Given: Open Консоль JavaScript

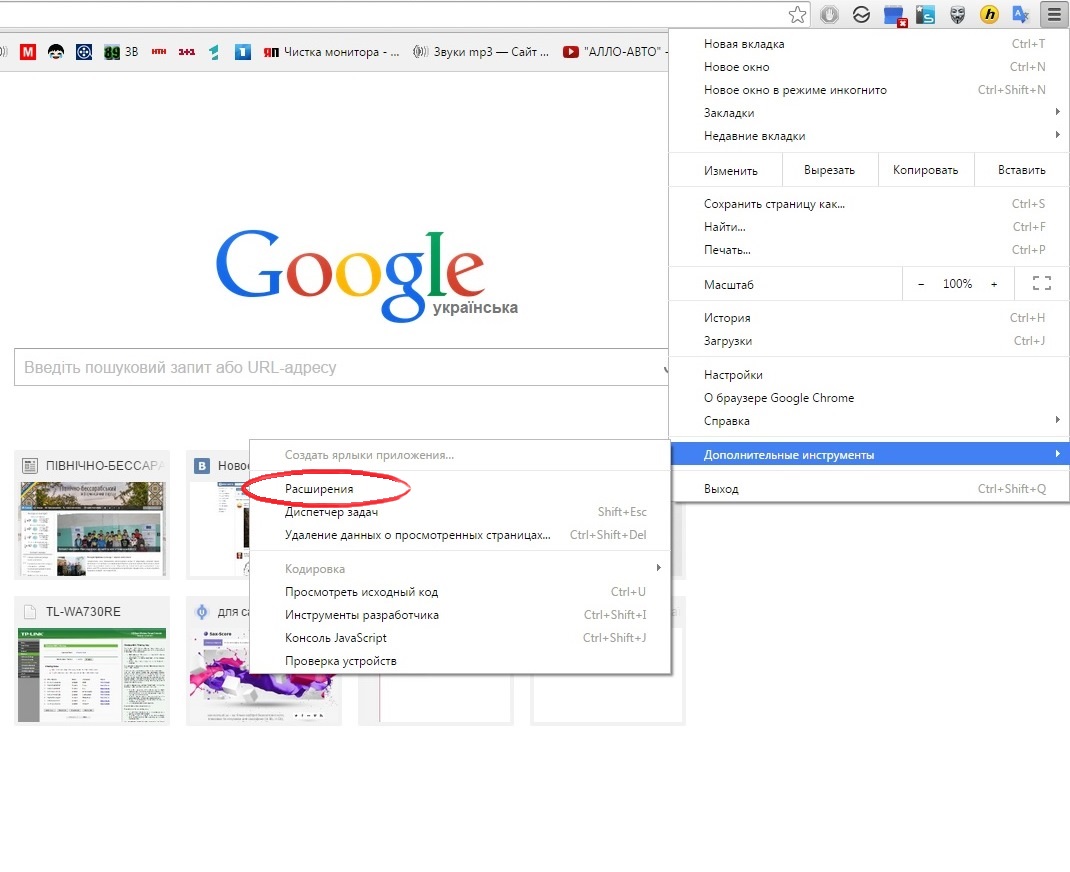Looking at the screenshot, I should [x=460, y=638].
